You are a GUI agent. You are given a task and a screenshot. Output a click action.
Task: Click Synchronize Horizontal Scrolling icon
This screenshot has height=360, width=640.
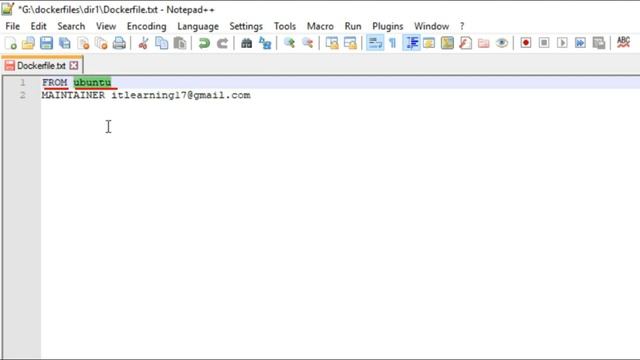pos(350,43)
